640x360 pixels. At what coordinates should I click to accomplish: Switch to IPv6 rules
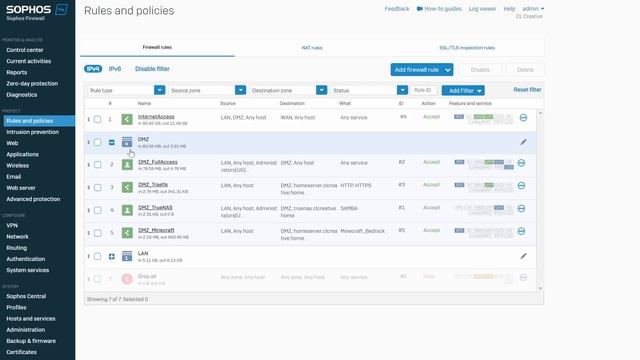click(x=115, y=69)
